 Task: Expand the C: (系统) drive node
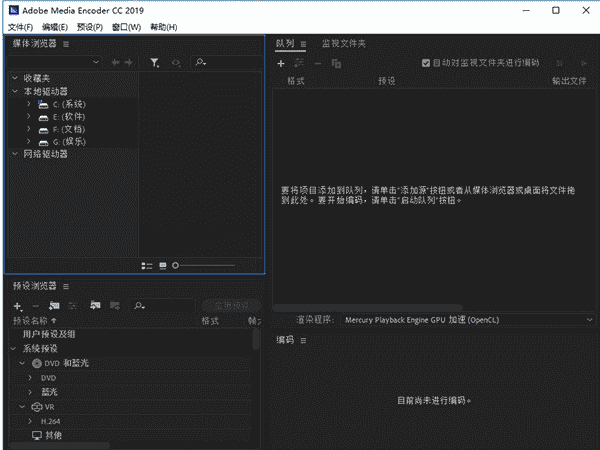pos(28,104)
